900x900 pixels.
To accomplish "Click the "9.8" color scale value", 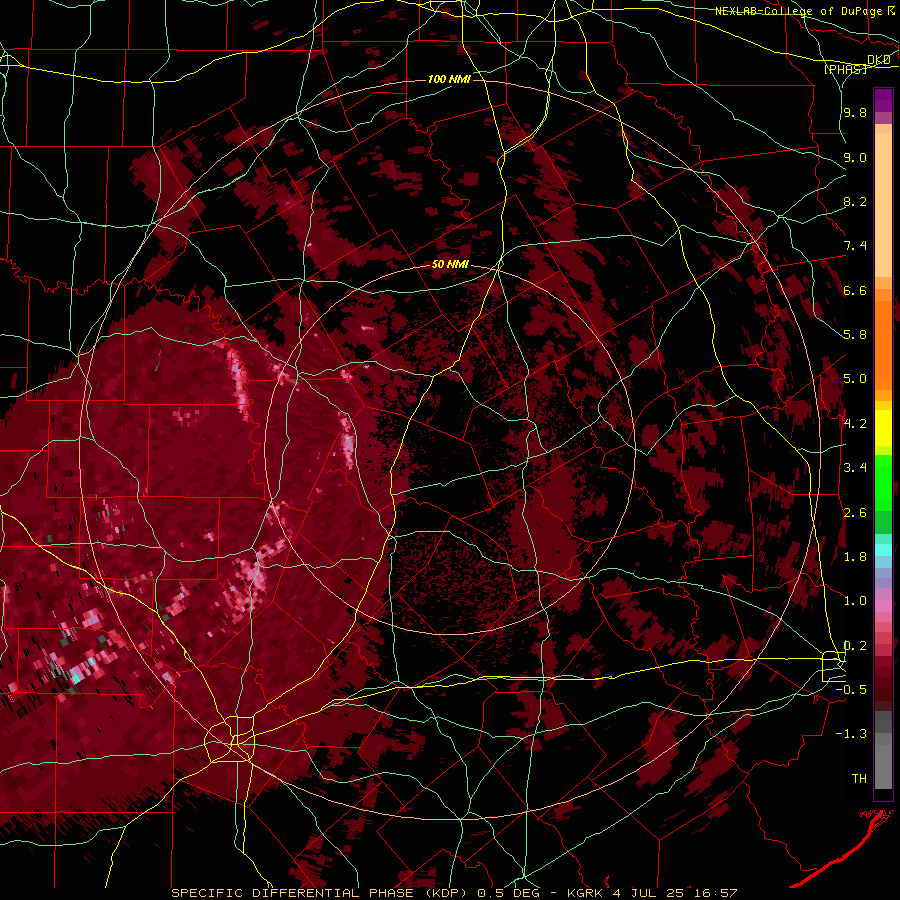I will [x=855, y=113].
